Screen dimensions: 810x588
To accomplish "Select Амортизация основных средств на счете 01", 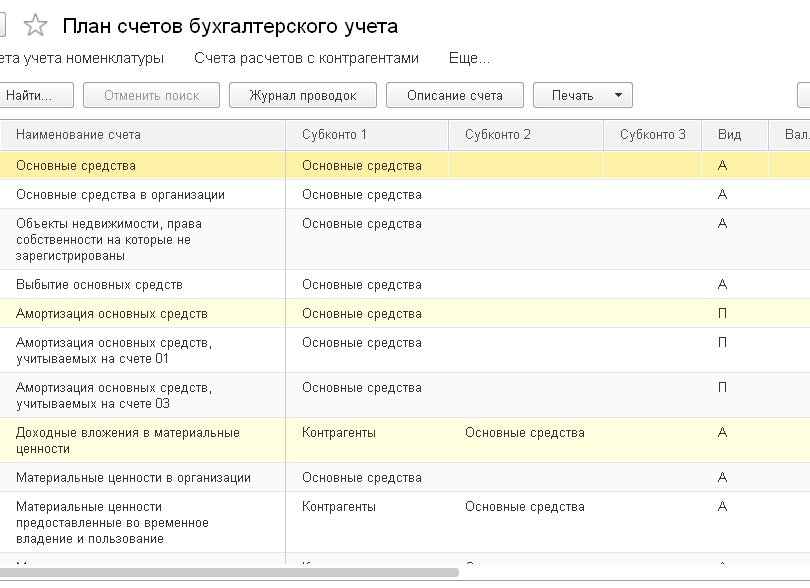I will pos(405,350).
